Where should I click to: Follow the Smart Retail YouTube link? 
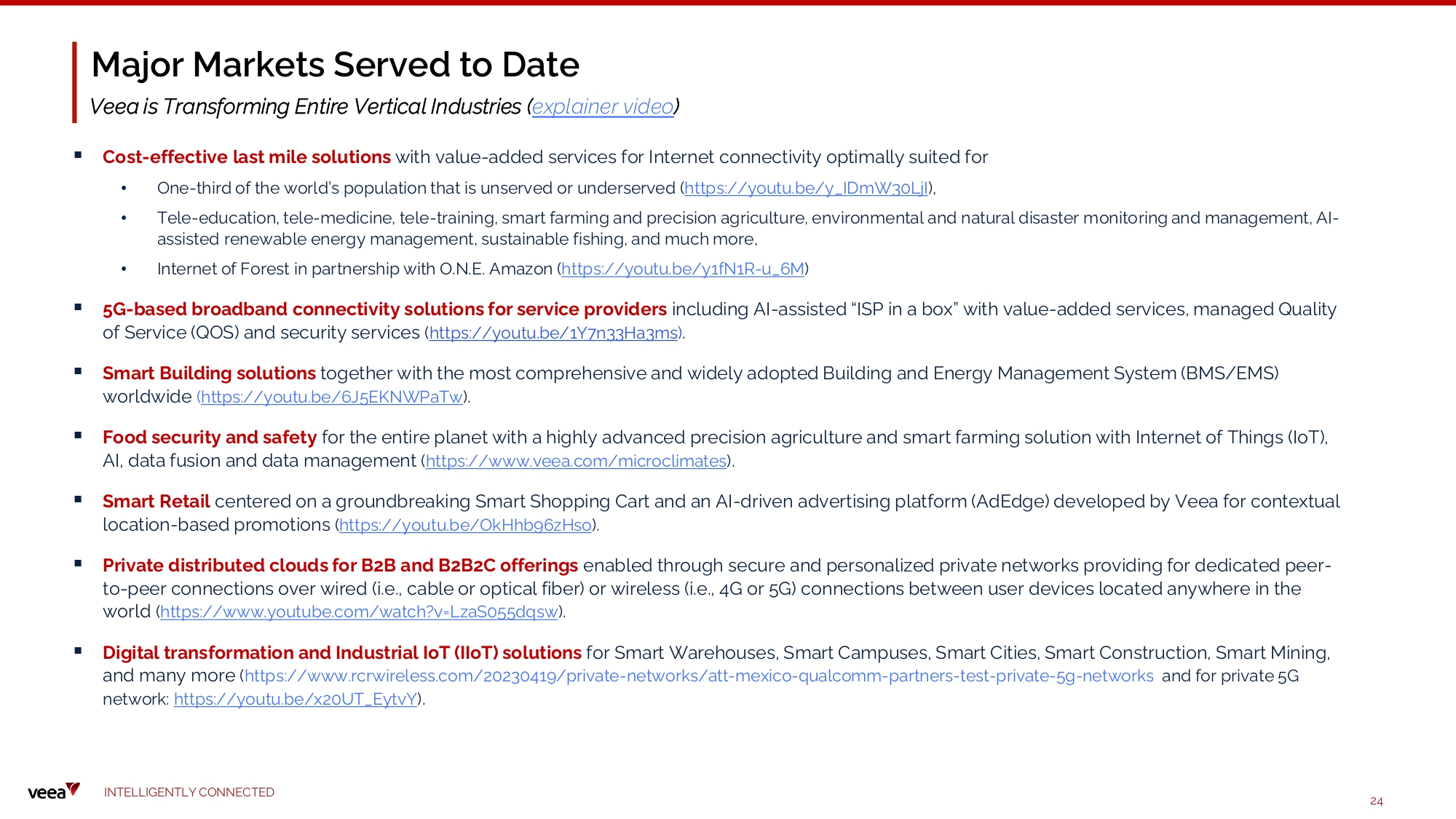(465, 526)
